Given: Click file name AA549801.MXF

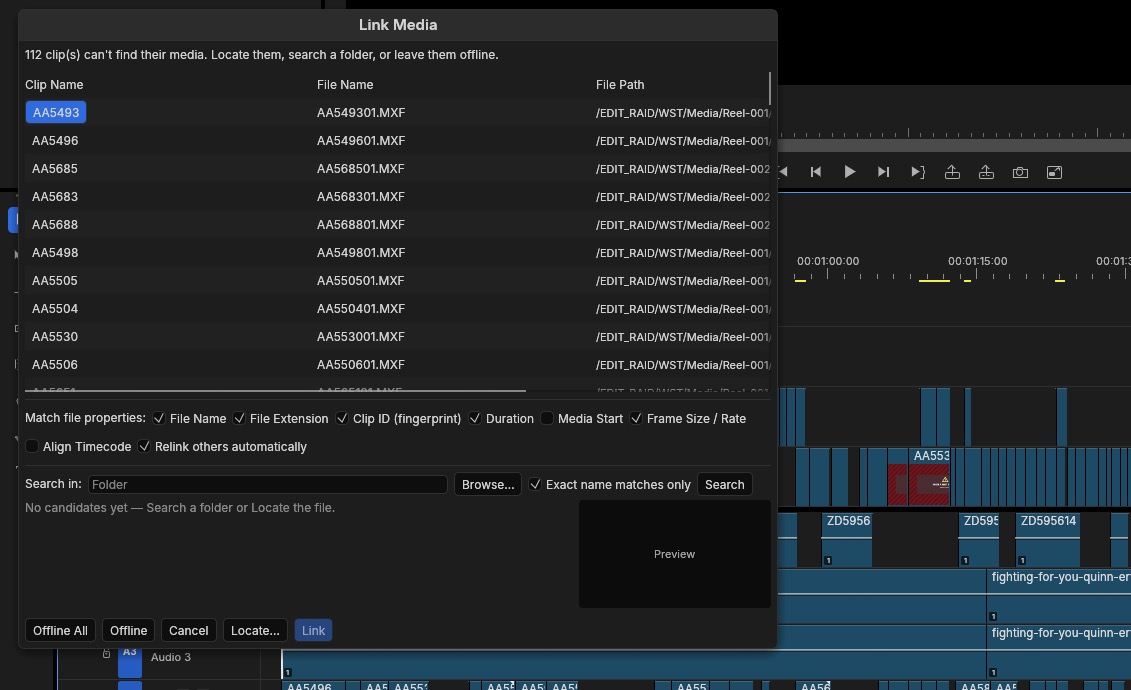Looking at the screenshot, I should pyautogui.click(x=361, y=253).
